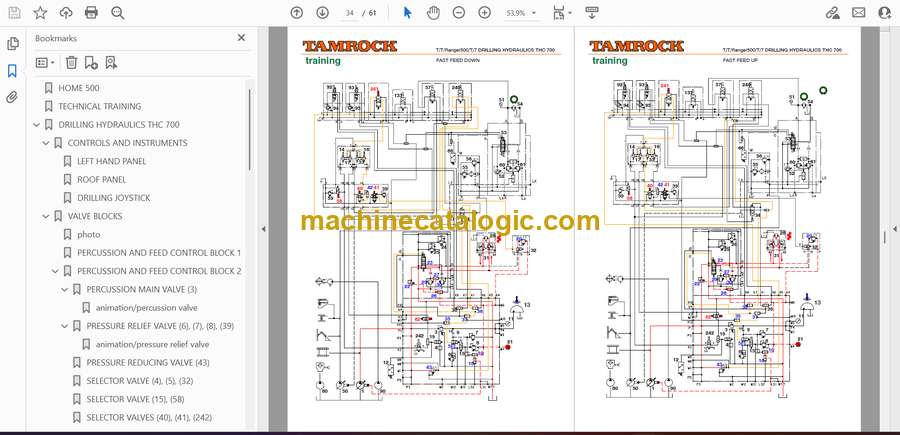Open the ROOF PANEL bookmark
This screenshot has width=900, height=435.
tap(102, 180)
